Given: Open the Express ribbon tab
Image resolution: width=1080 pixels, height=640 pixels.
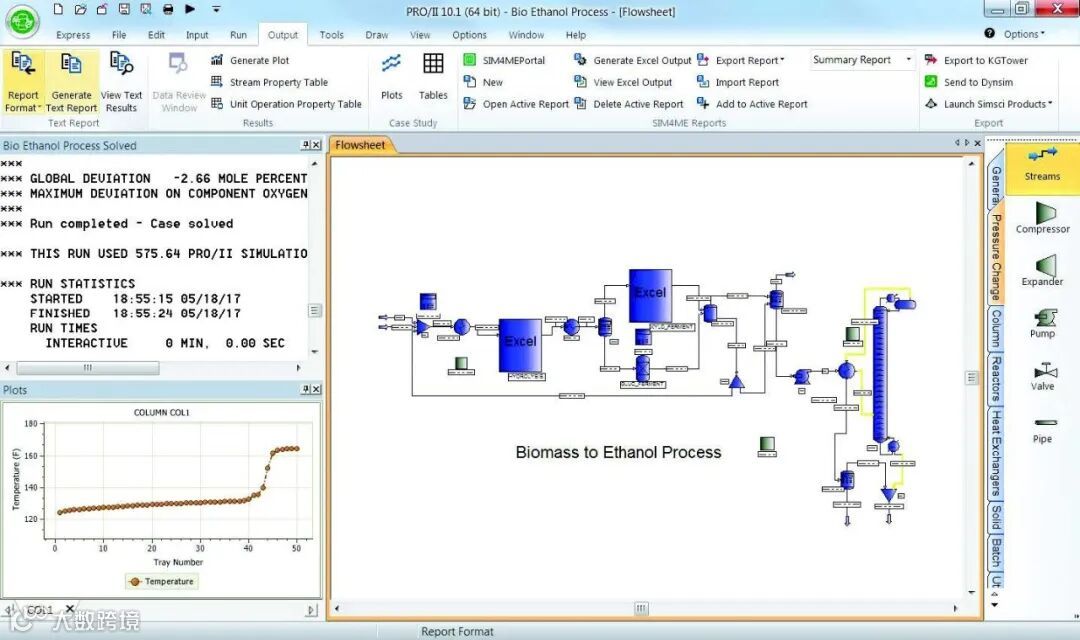Looking at the screenshot, I should tap(73, 35).
